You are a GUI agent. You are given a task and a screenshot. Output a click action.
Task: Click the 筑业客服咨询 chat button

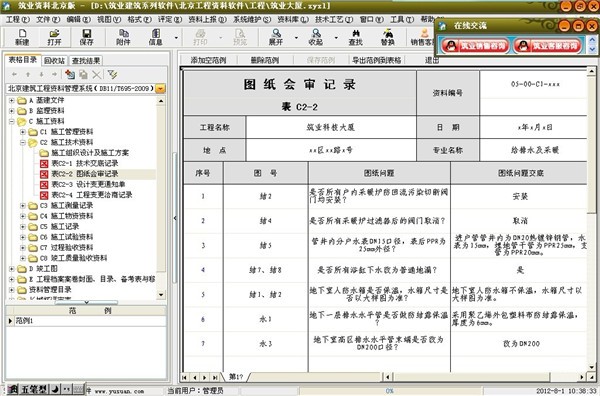click(548, 46)
